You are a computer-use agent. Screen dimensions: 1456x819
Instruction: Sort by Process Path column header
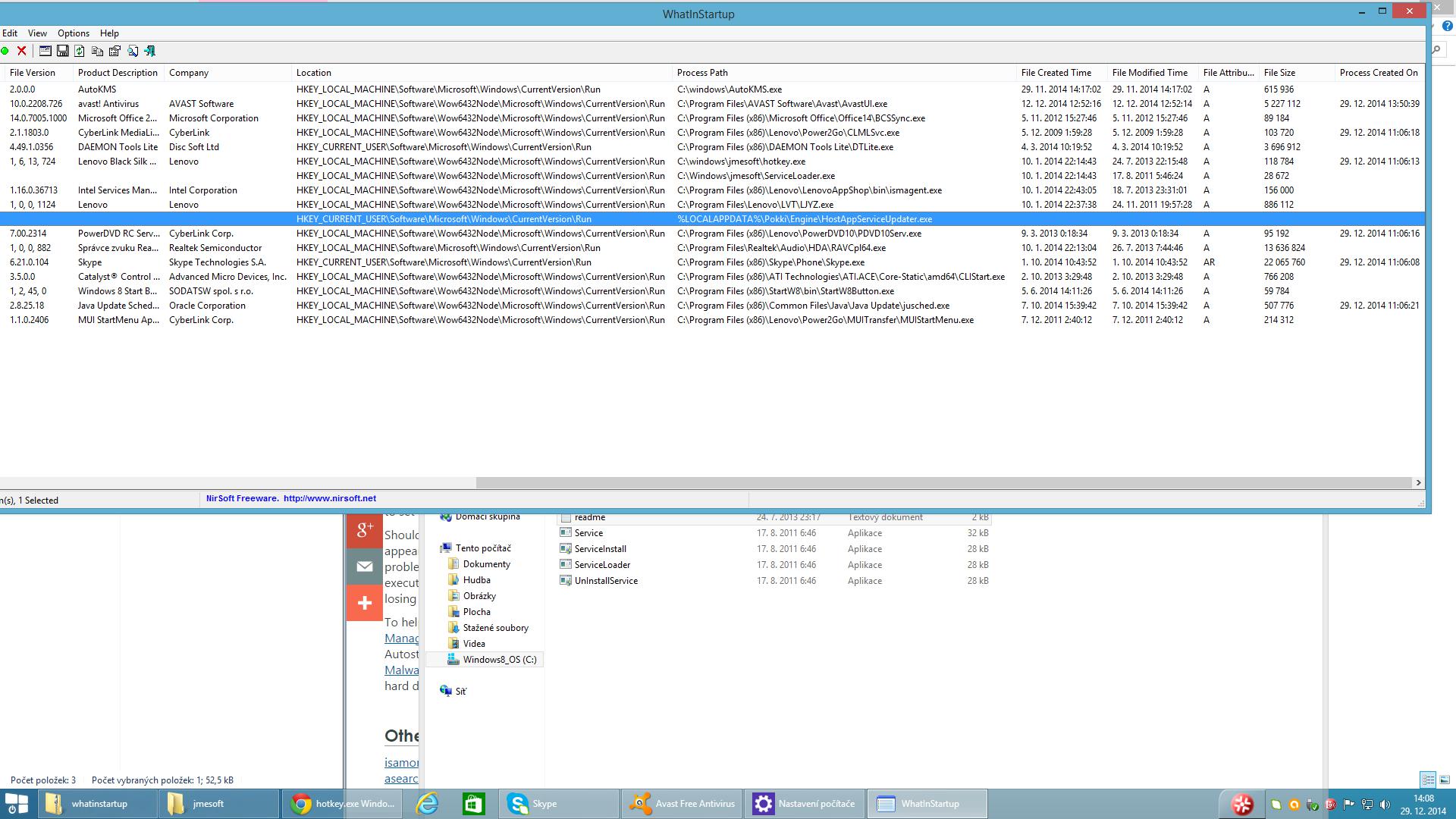[x=702, y=73]
